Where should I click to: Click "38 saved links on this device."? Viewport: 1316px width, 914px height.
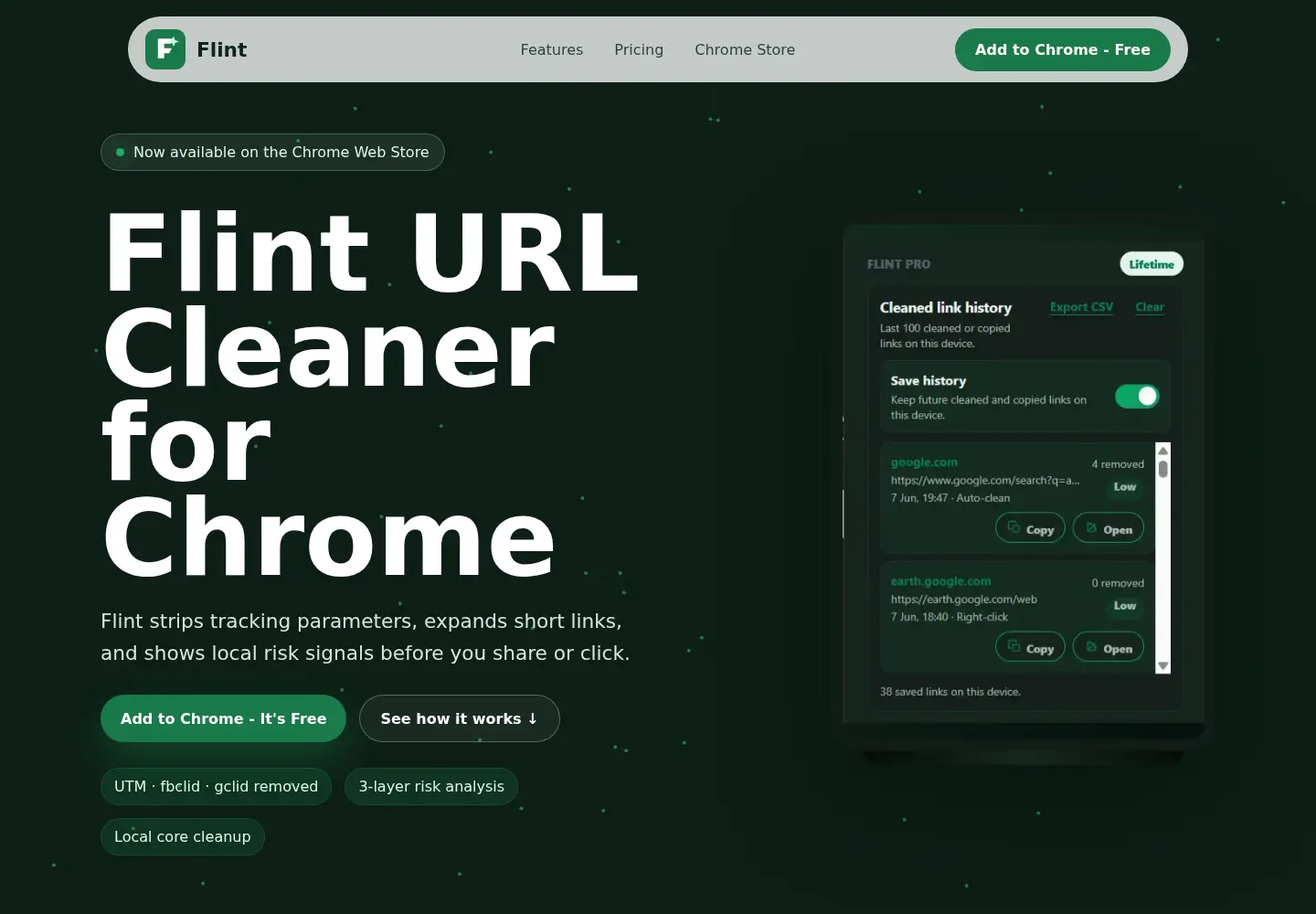pos(950,692)
